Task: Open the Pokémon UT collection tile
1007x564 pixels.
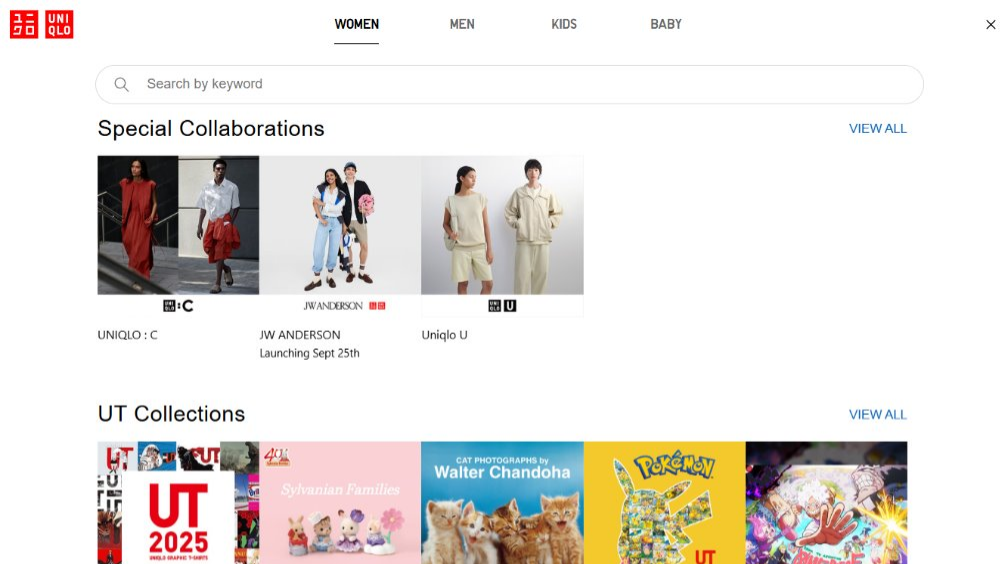Action: 664,502
